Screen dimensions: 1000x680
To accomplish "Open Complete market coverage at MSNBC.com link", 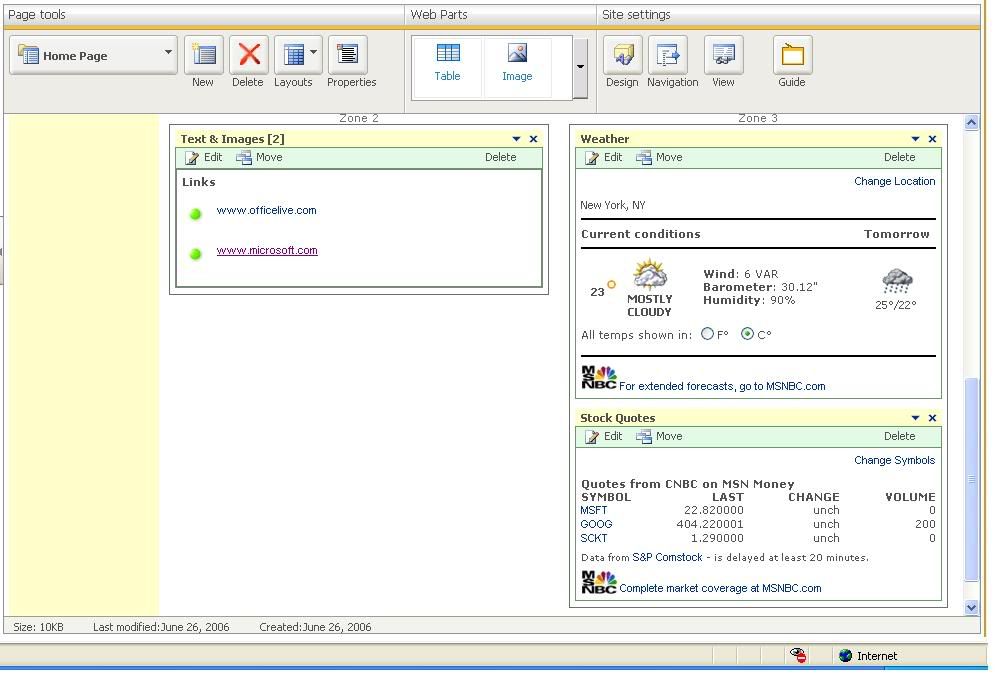I will 720,589.
